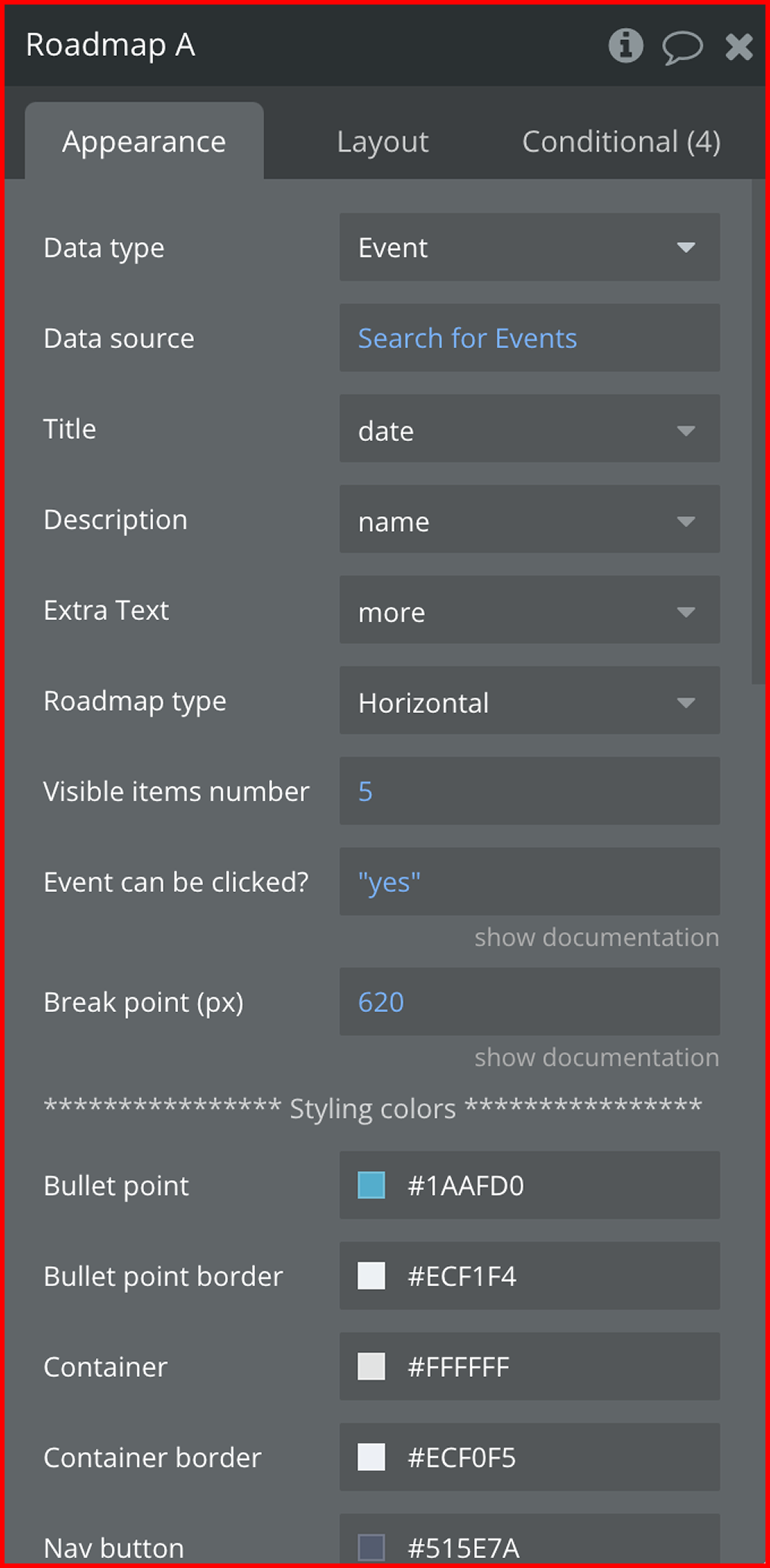
Task: Click the Container color swatch
Action: coord(371,1366)
